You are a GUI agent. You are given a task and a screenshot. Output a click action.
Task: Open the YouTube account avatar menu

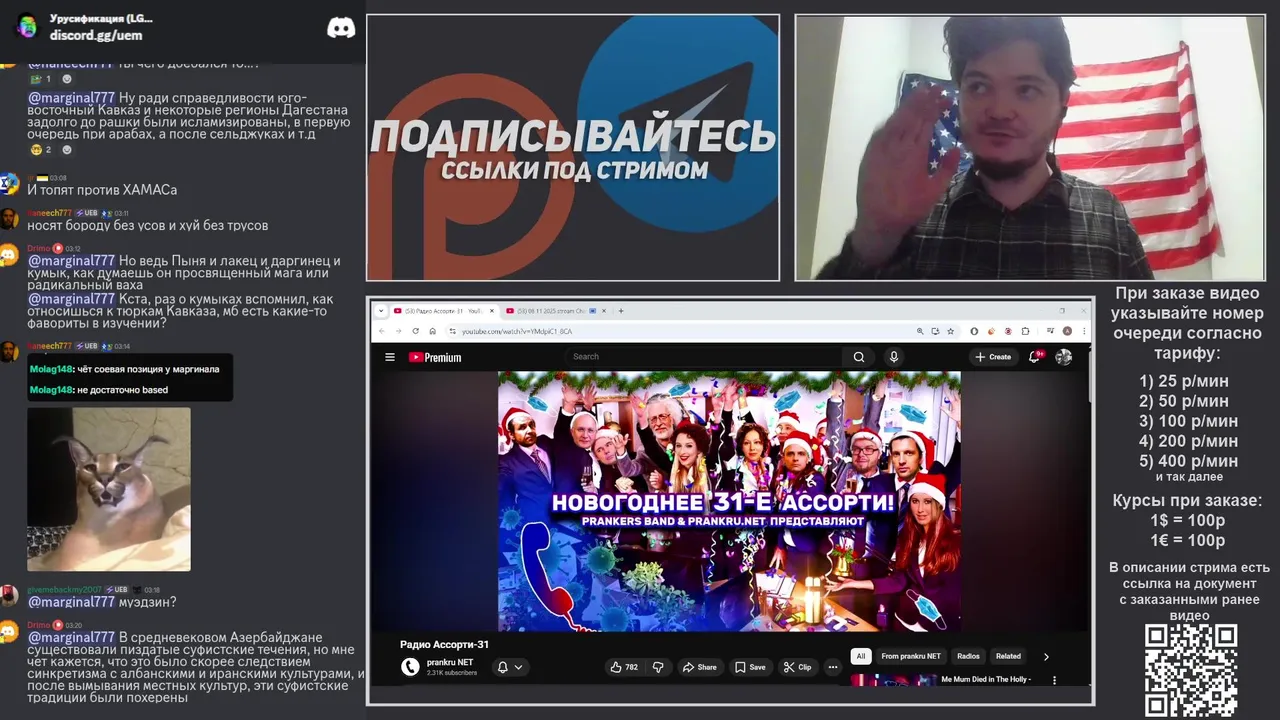[x=1064, y=357]
